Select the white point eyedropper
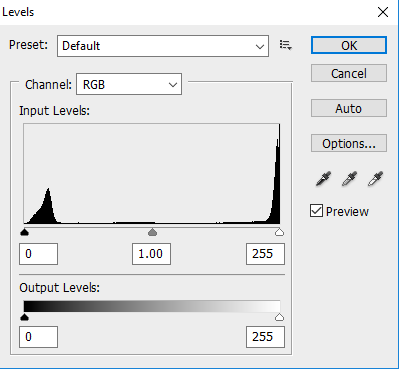Screen dimensions: 399x369 pos(375,179)
